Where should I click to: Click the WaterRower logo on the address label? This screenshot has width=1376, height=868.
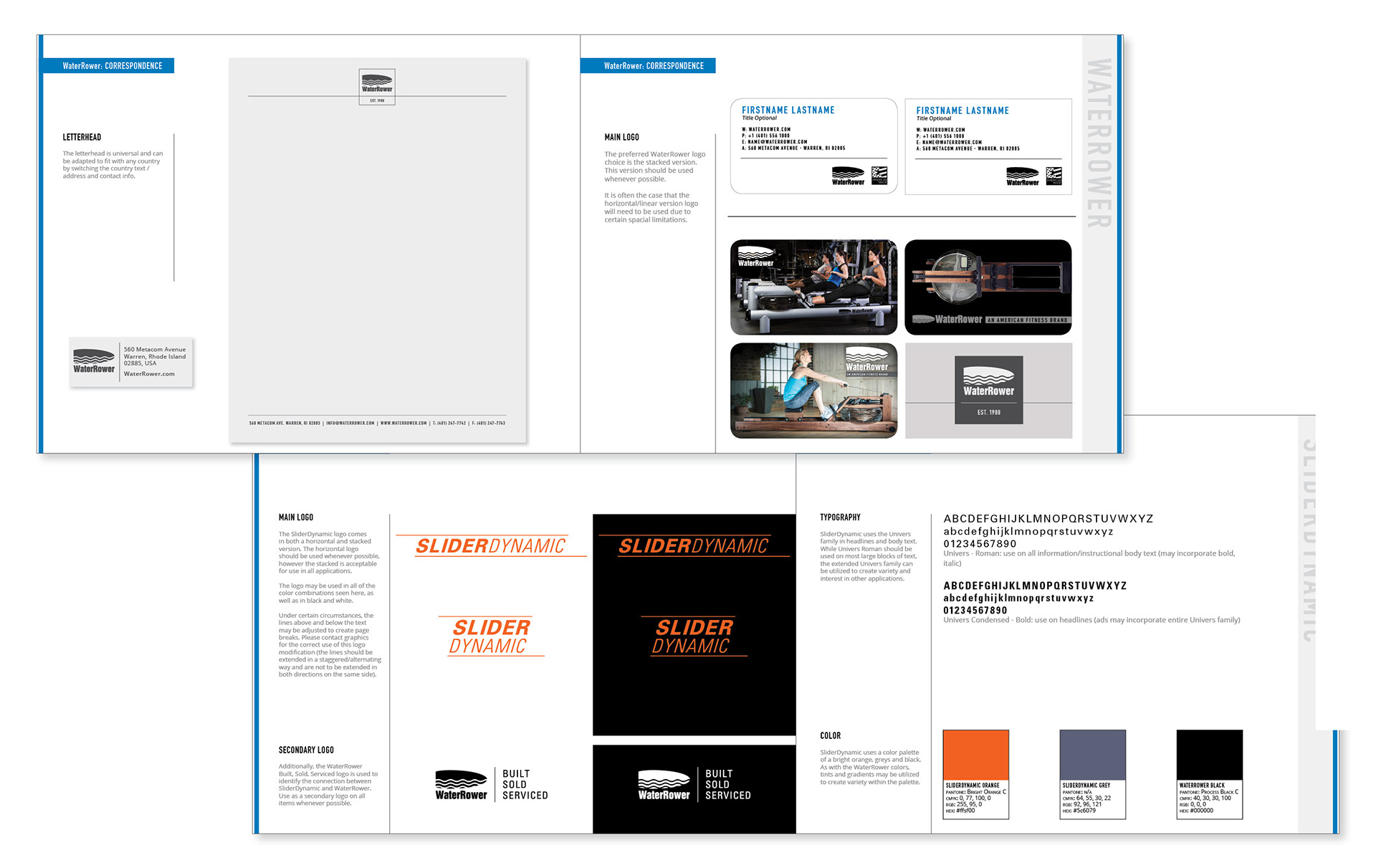coord(94,361)
